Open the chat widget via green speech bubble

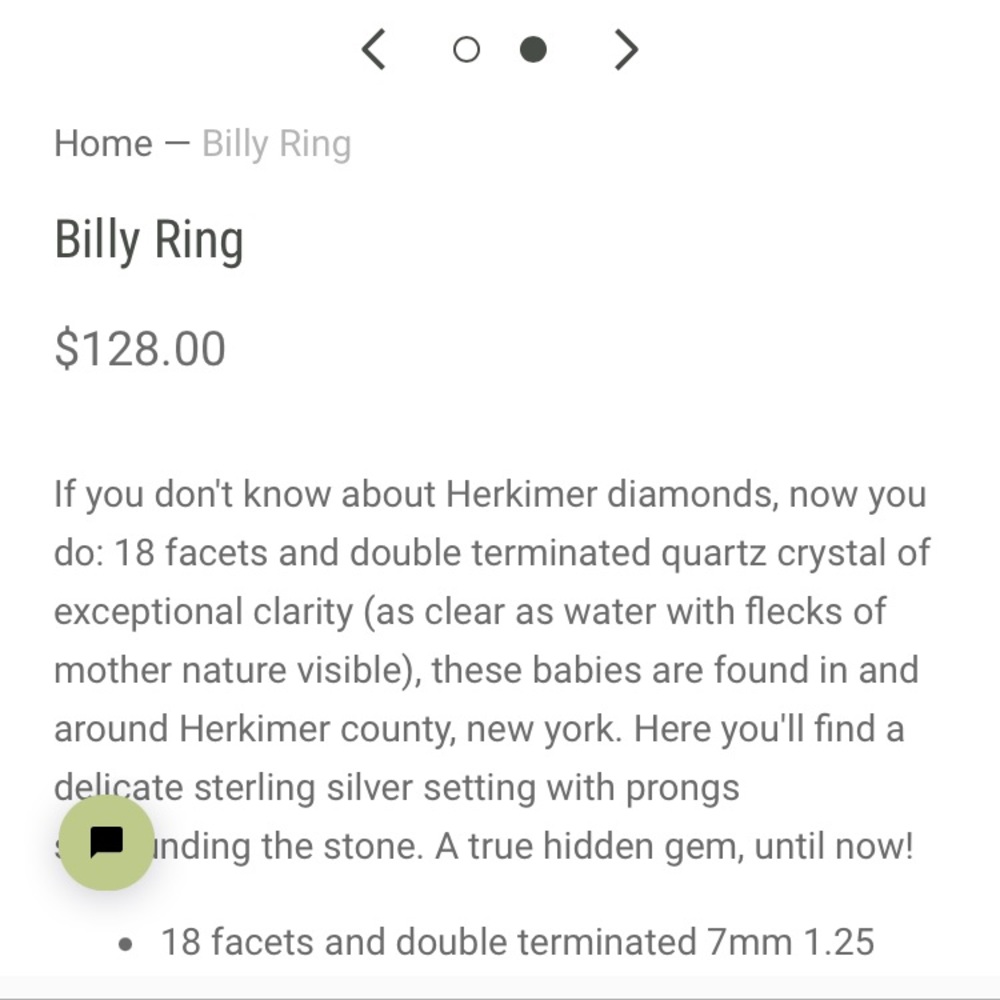108,846
